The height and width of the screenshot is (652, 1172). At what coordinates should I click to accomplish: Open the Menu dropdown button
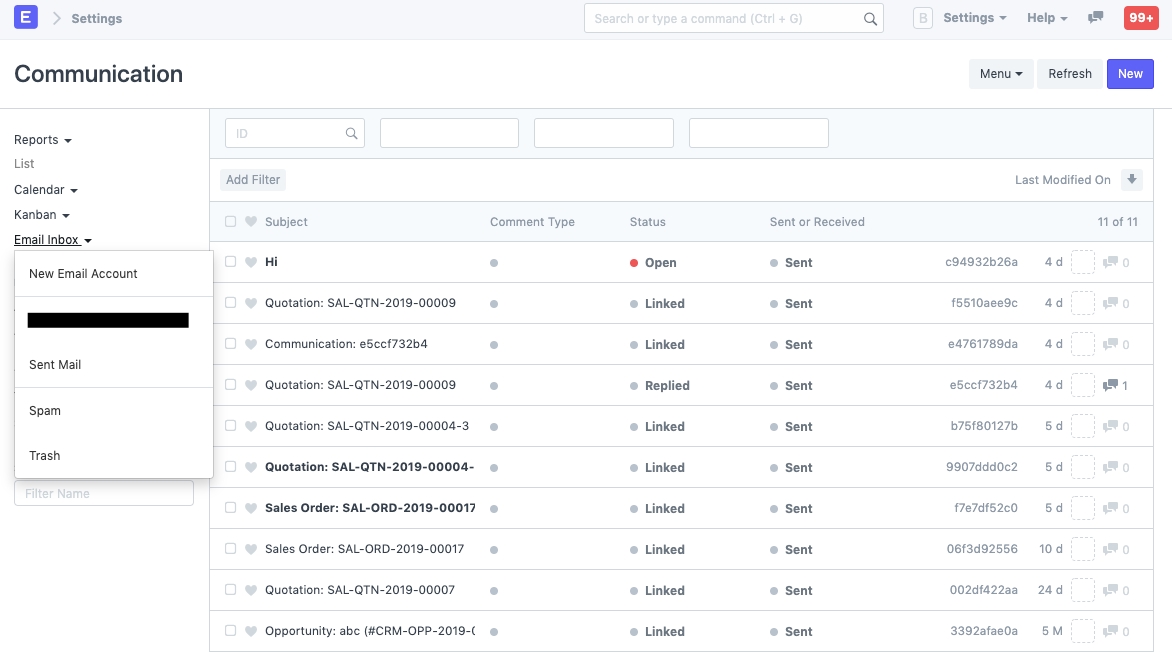point(1001,74)
